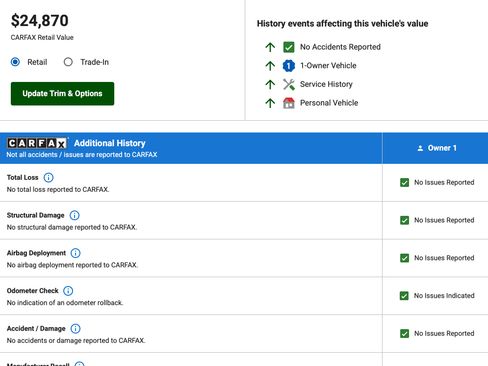Click Total Loss row title
The image size is (488, 366).
23,178
